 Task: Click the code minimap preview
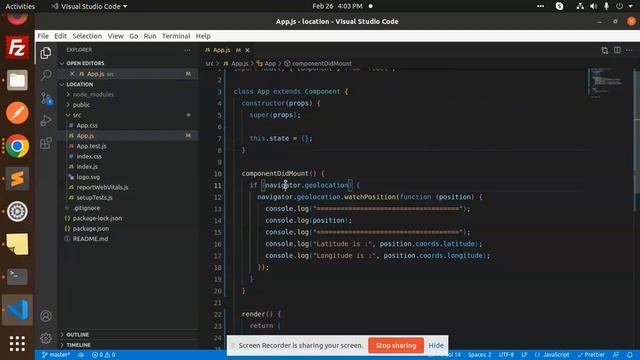(607, 82)
